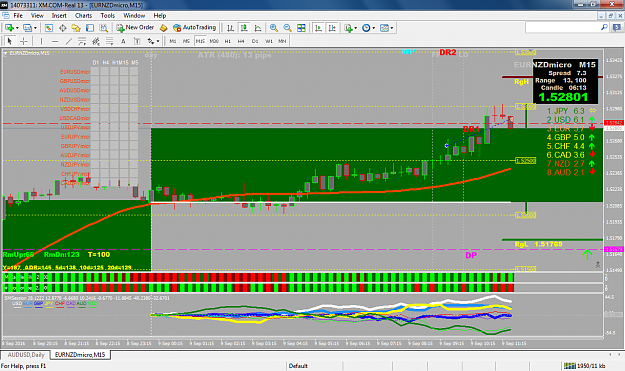Select the Fibonacci Retracement tool
The image size is (625, 371).
click(x=109, y=41)
